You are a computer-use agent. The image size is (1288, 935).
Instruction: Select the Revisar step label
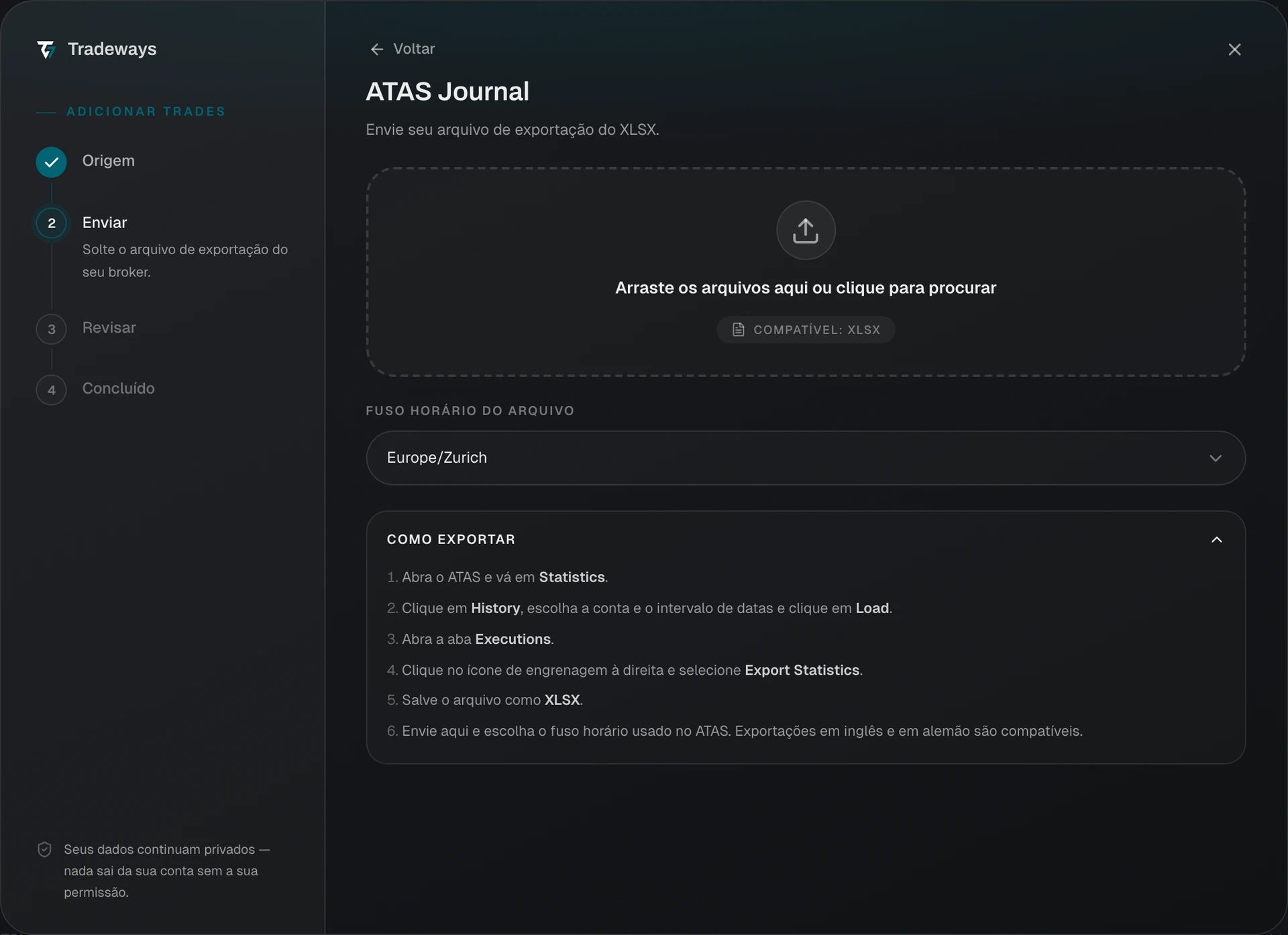click(x=109, y=327)
